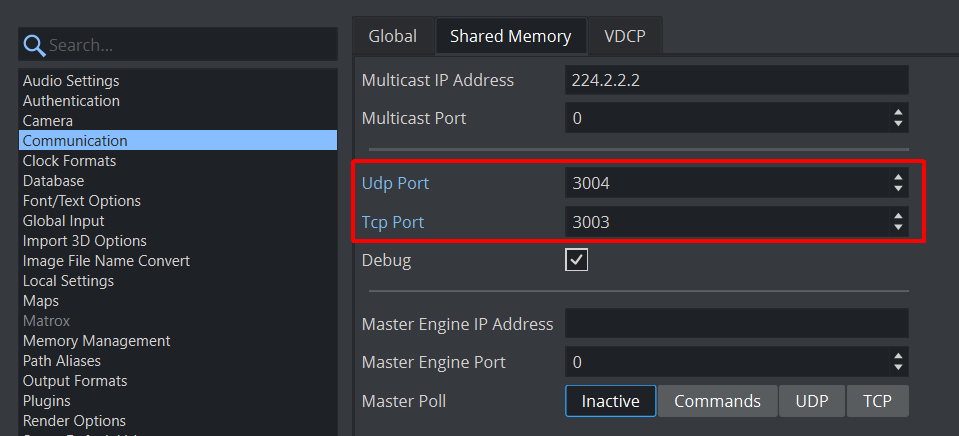959x436 pixels.
Task: Choose Commands for Master Poll
Action: point(717,401)
